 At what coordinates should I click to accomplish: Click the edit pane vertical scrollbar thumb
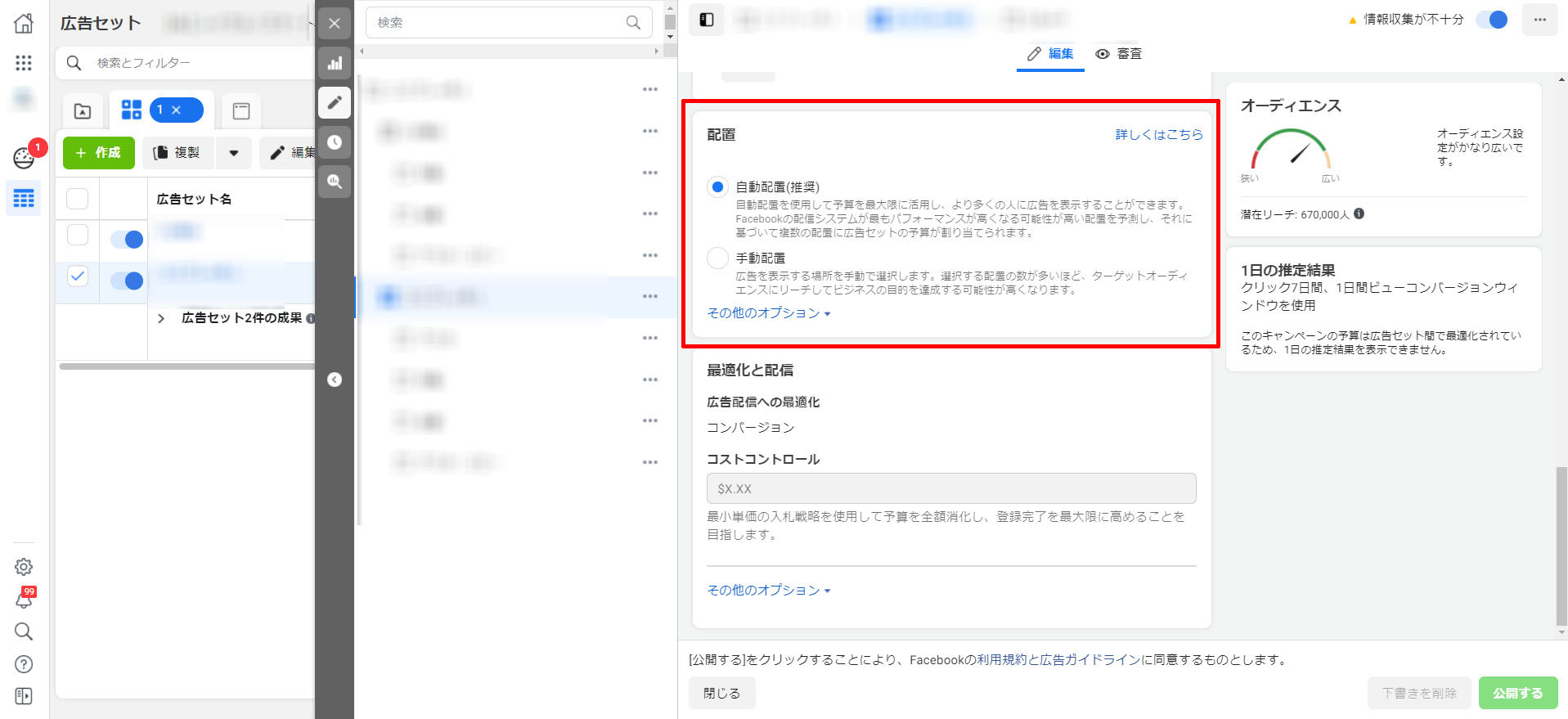[x=1561, y=545]
